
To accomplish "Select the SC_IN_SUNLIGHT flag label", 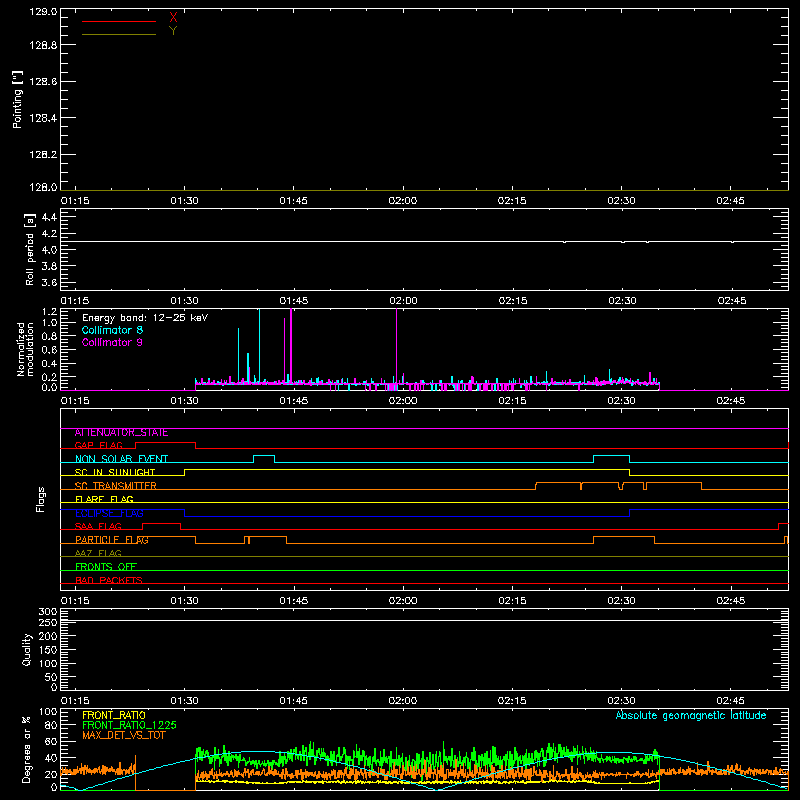I will 115,472.
